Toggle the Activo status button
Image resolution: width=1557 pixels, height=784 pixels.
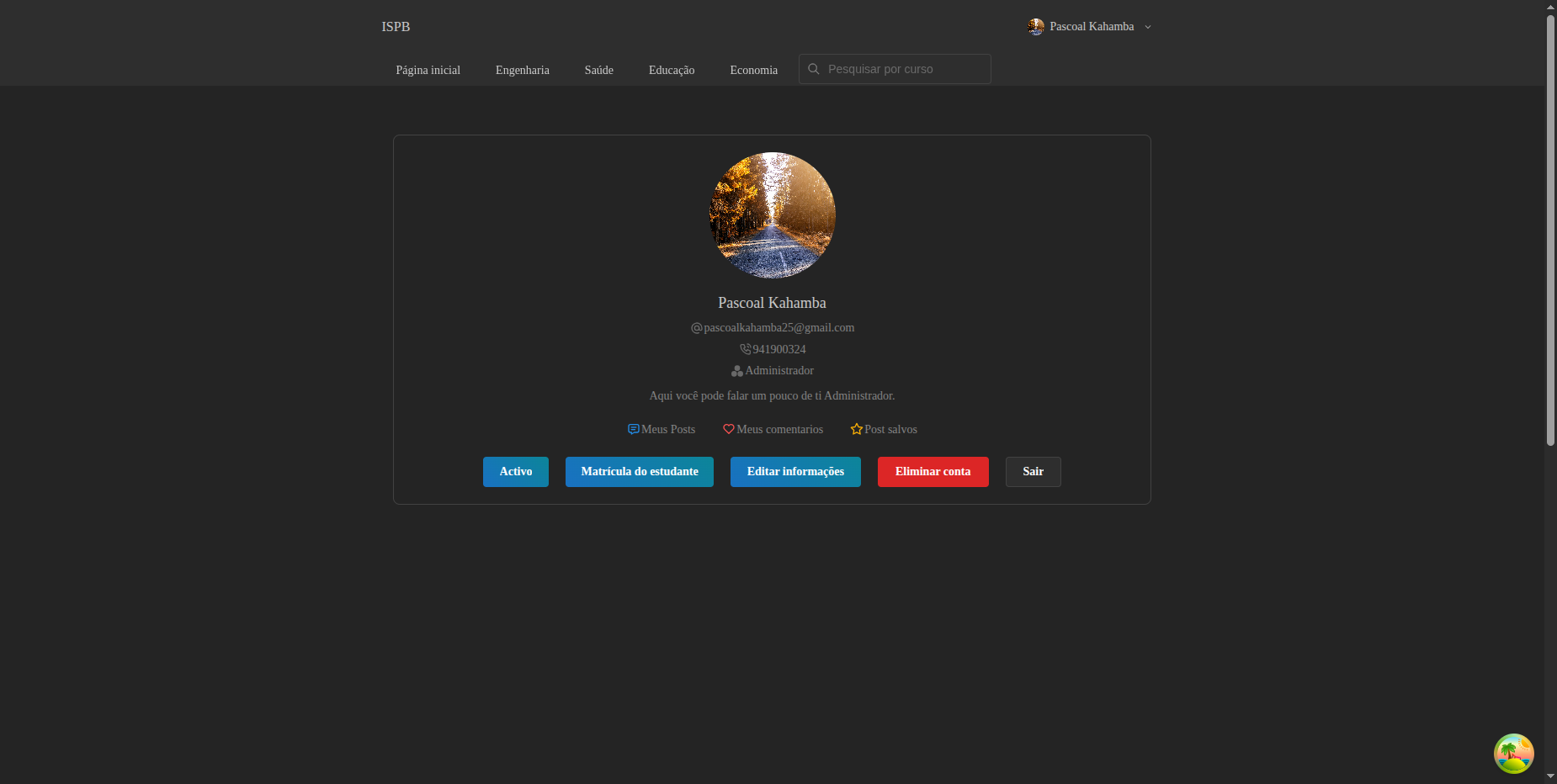515,472
